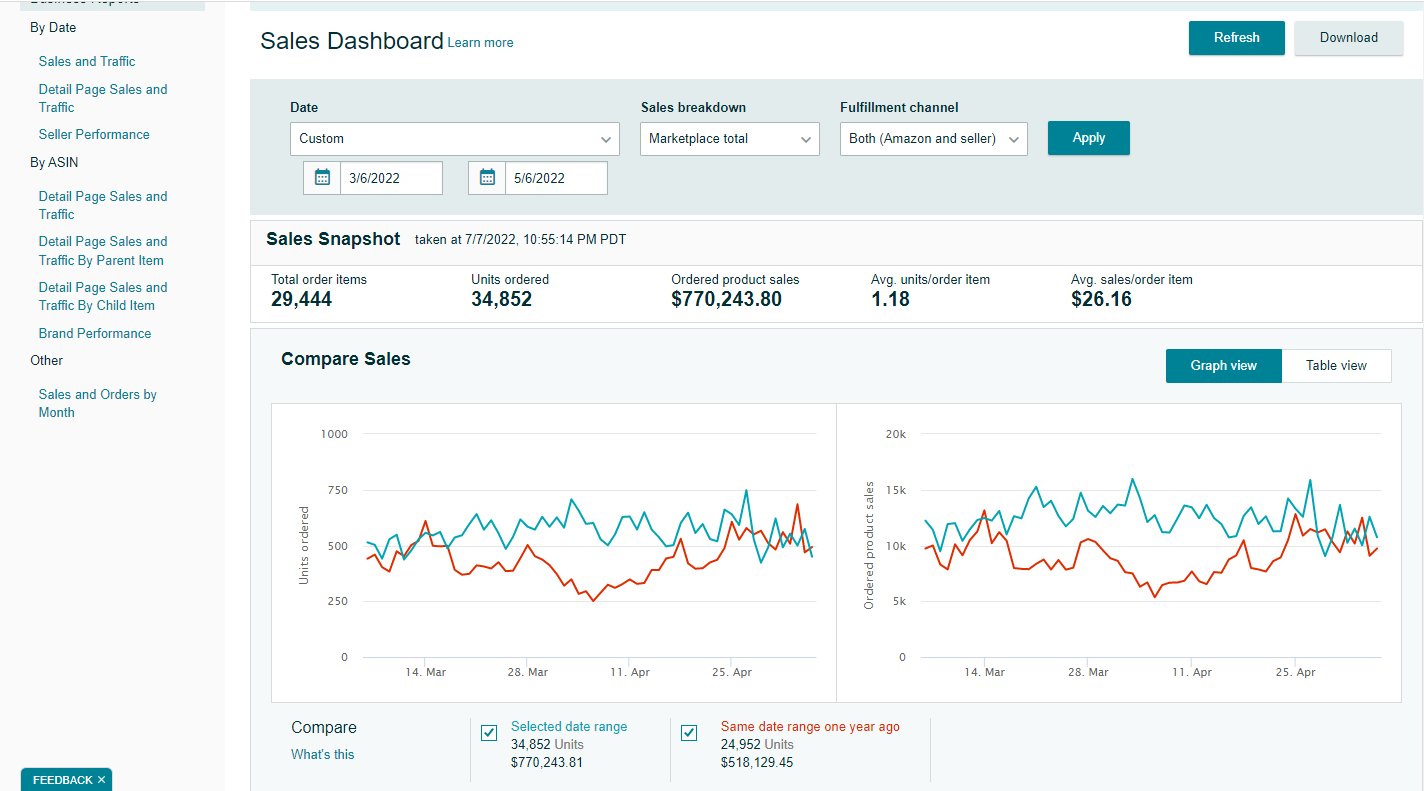
Task: Open Detail Page Sales By Parent Item
Action: pos(103,251)
